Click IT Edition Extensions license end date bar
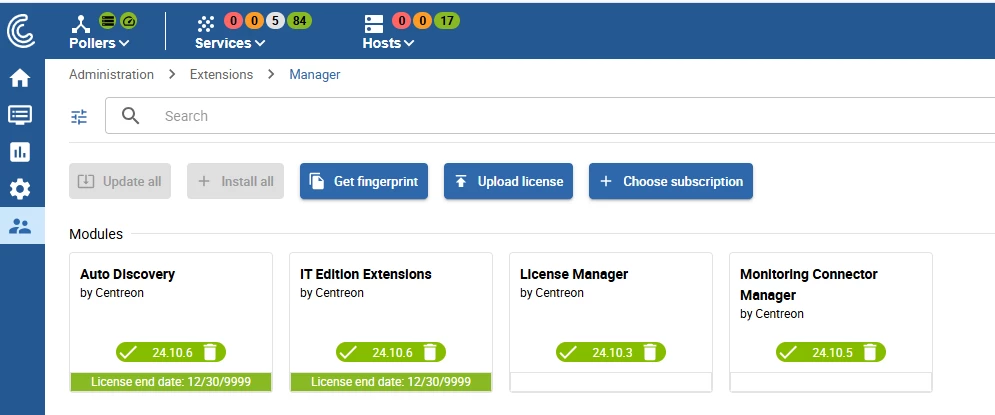Viewport: 995px width, 415px height. (391, 382)
